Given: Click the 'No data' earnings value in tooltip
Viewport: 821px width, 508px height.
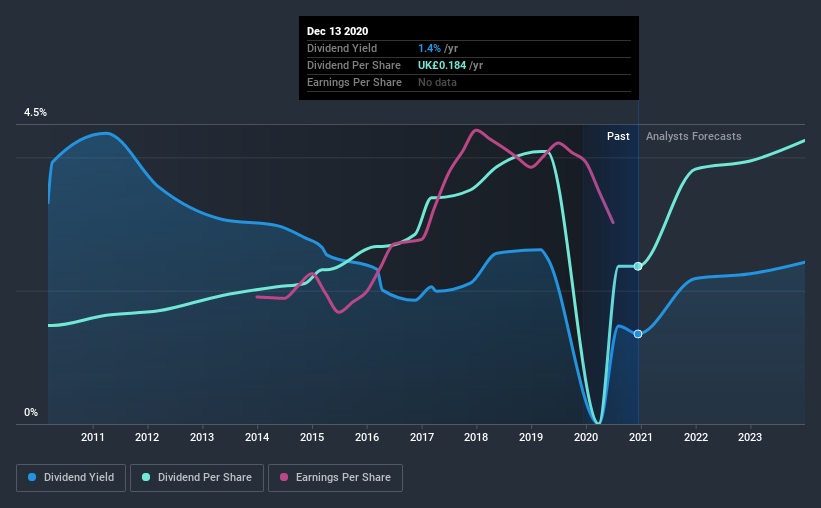Looking at the screenshot, I should tap(437, 82).
